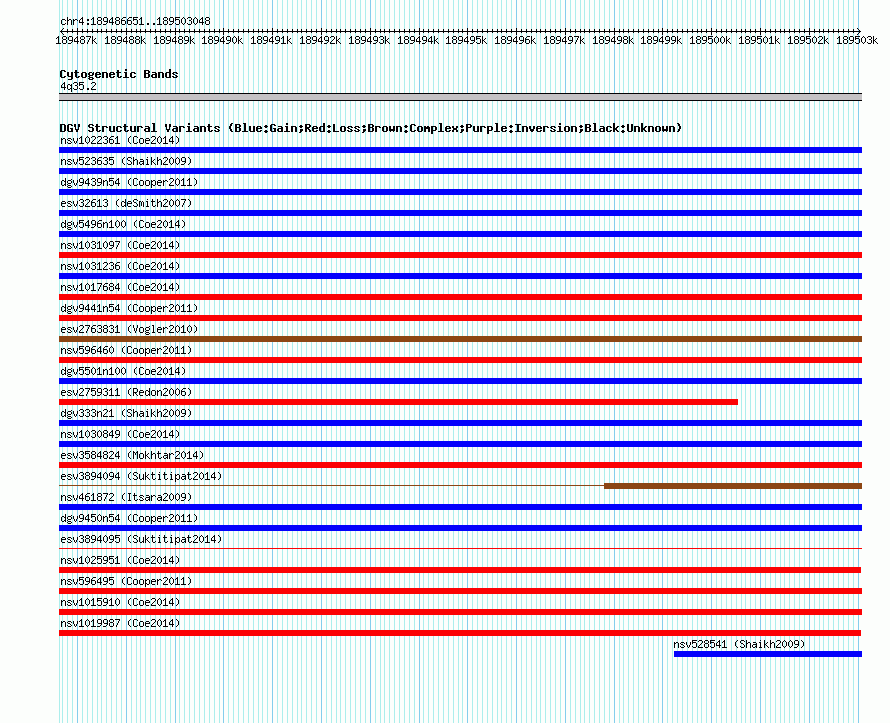Click nsv461872 (Itsara2009) label

(126, 497)
